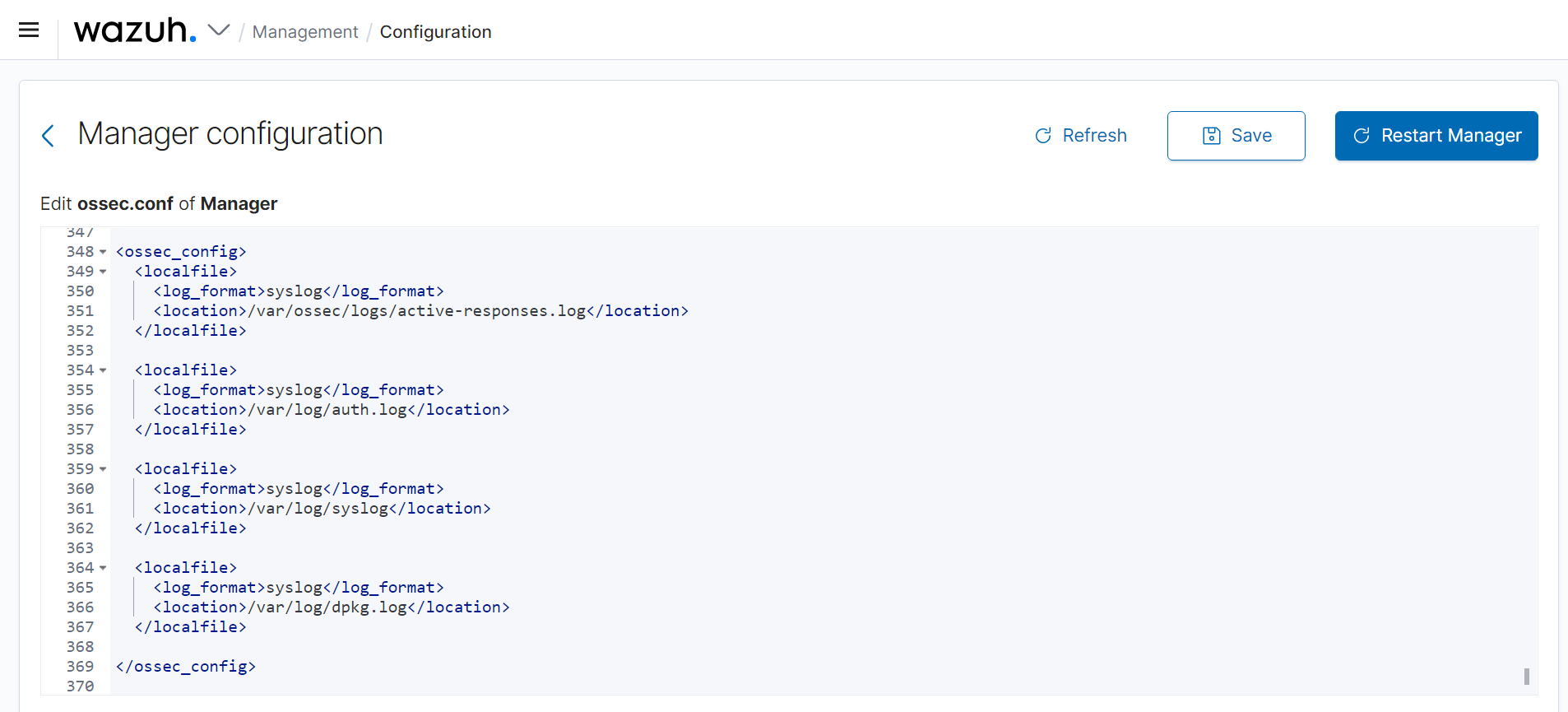Click the </localfile> tag on line 352
The height and width of the screenshot is (712, 1568).
pyautogui.click(x=191, y=331)
